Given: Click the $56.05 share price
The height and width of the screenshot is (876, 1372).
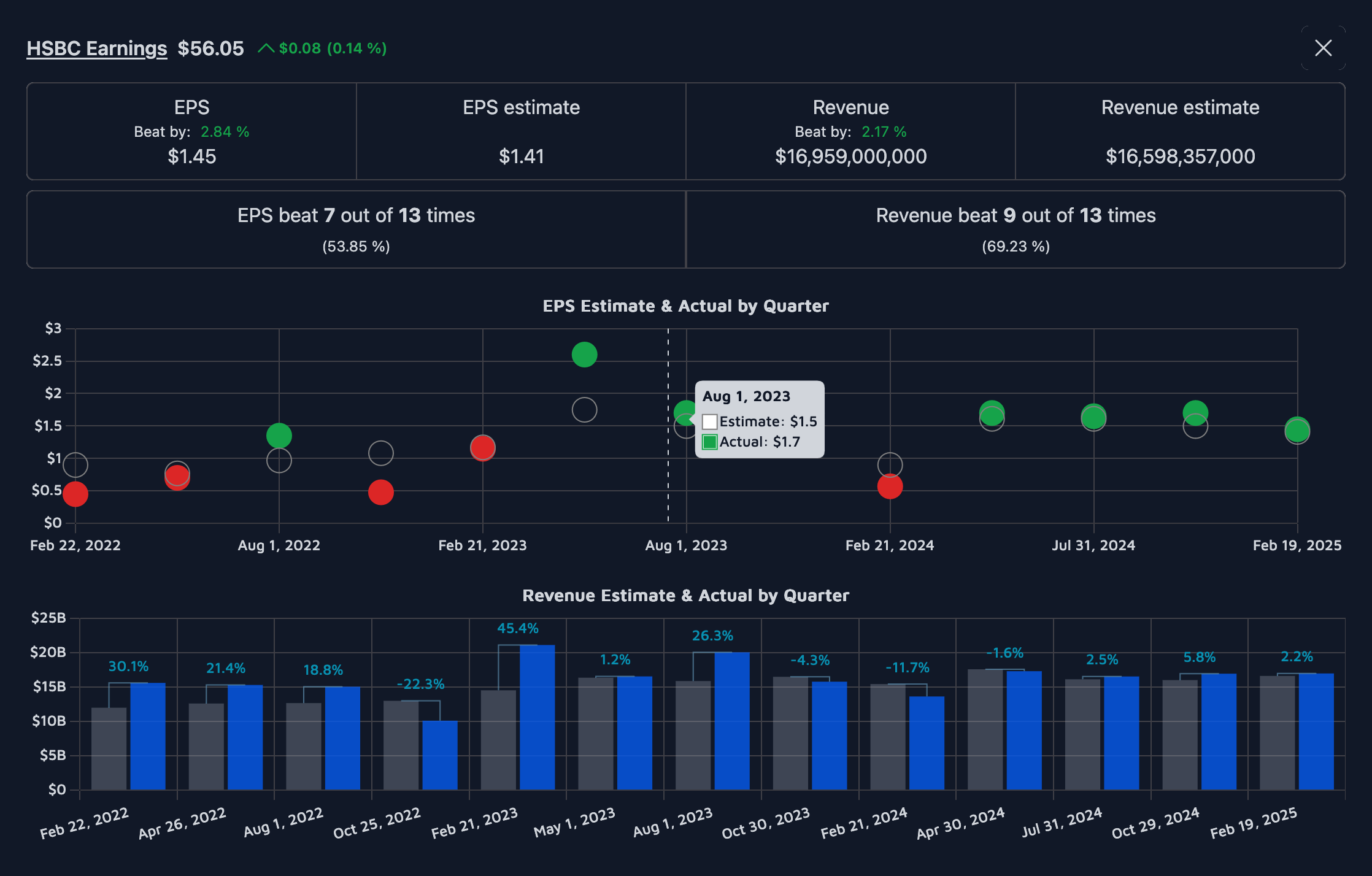Looking at the screenshot, I should coord(210,48).
